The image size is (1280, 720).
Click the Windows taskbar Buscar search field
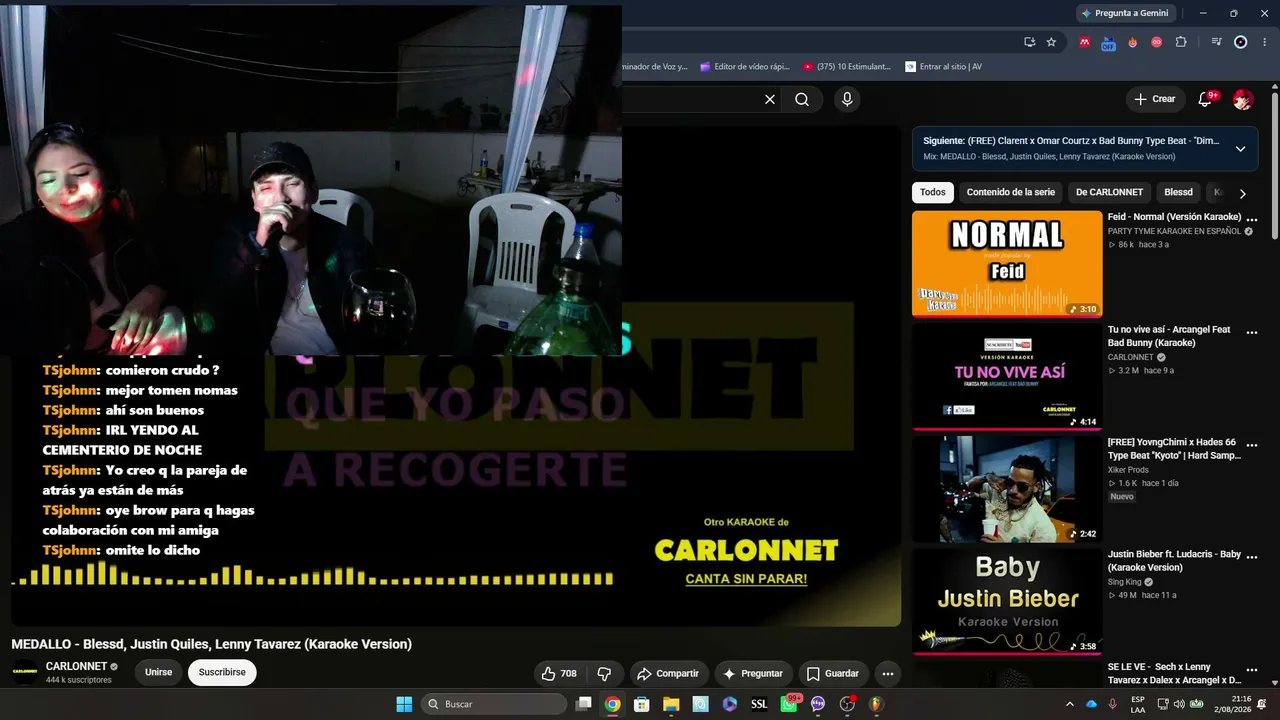click(494, 704)
